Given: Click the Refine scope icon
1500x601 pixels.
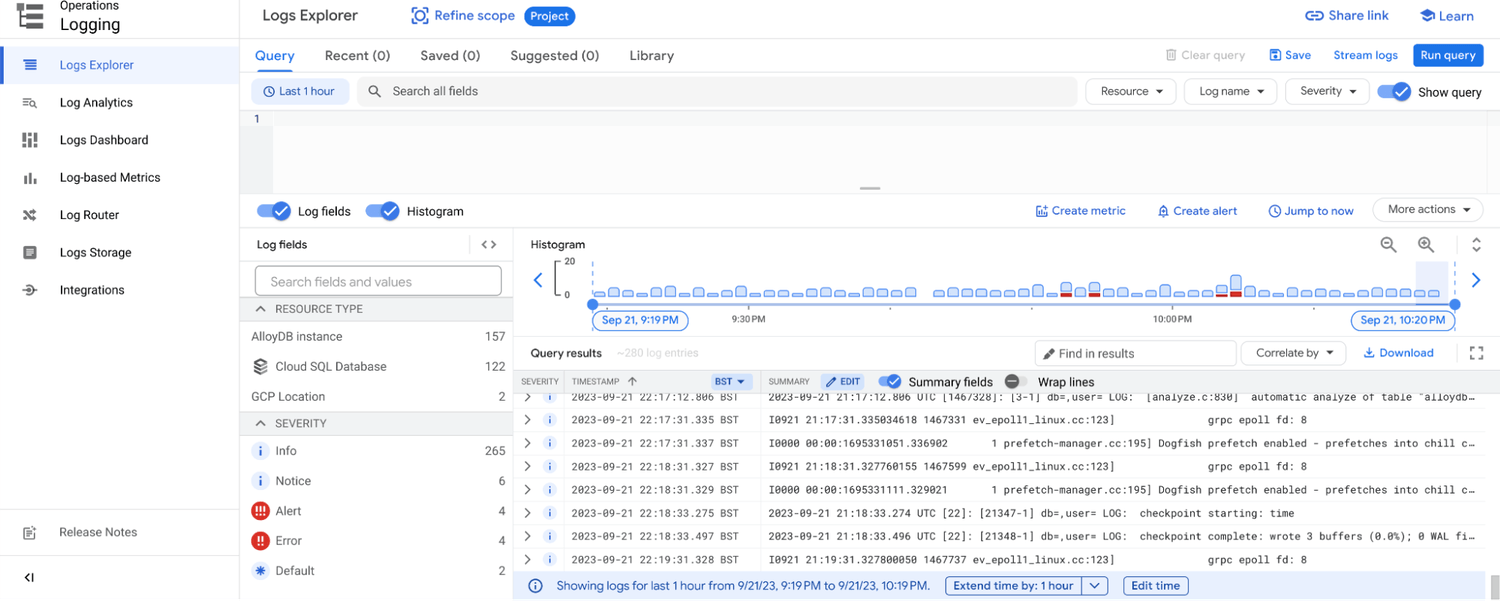Looking at the screenshot, I should click(x=420, y=16).
